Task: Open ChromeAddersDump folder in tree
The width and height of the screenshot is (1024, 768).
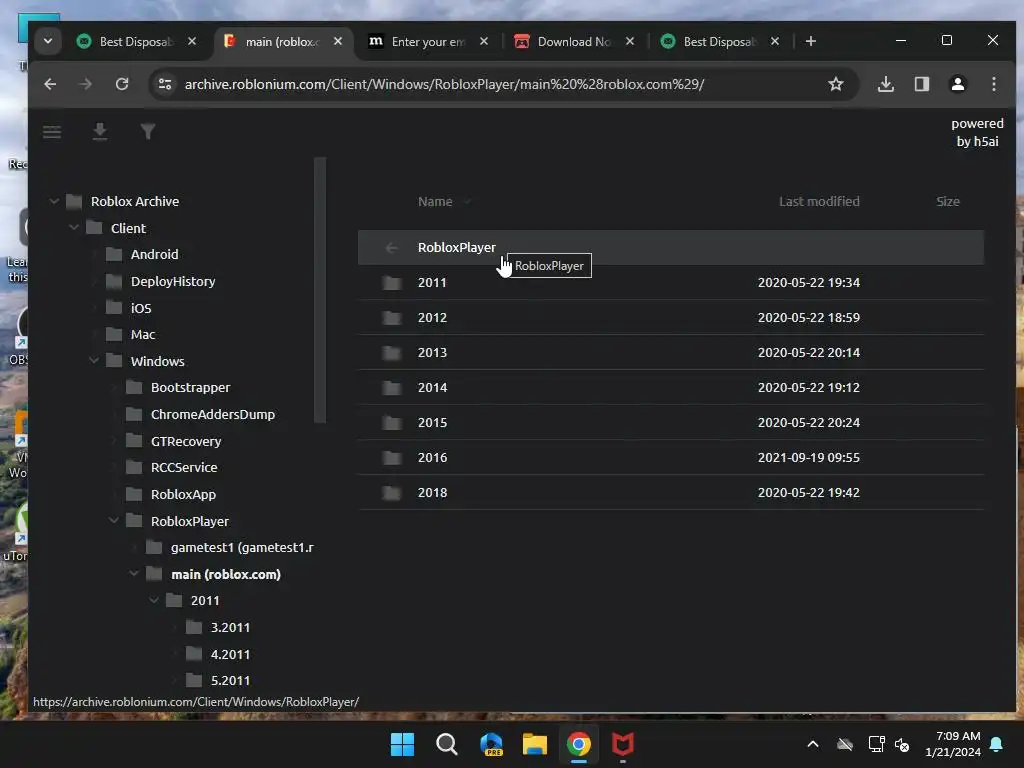Action: coord(212,414)
